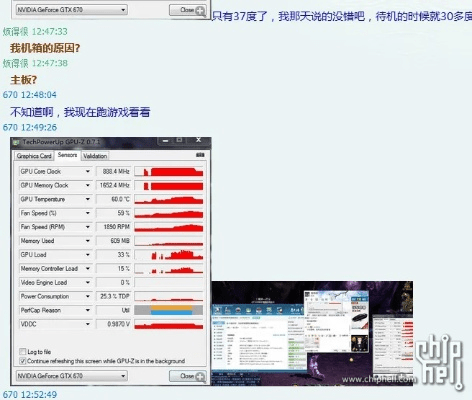The image size is (472, 400).
Task: Click the 670 12:49:26 sender line
Action: tap(30, 127)
